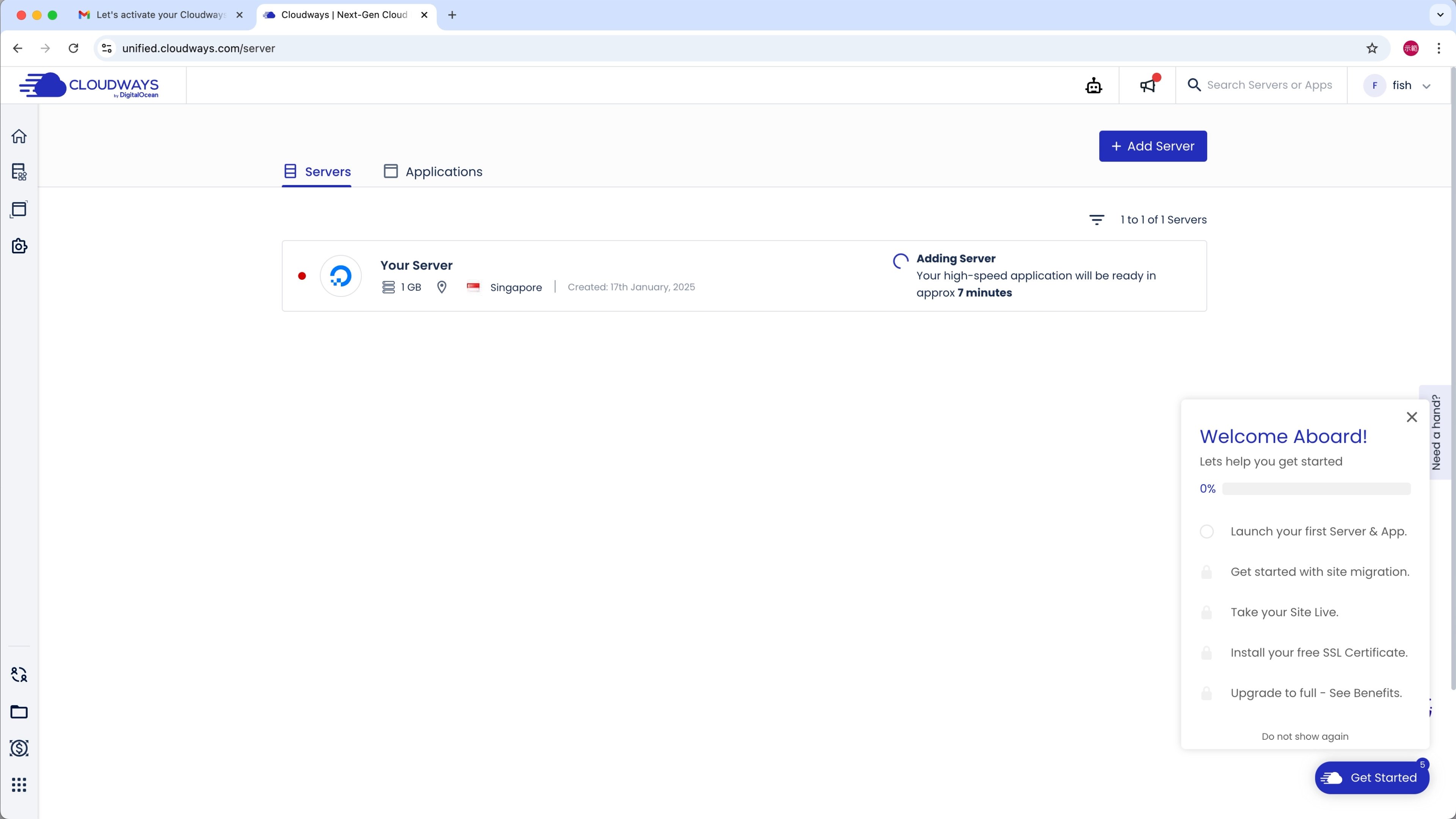Click the nine-dot grid icon at the sidebar bottom
This screenshot has width=1456, height=819.
[19, 784]
